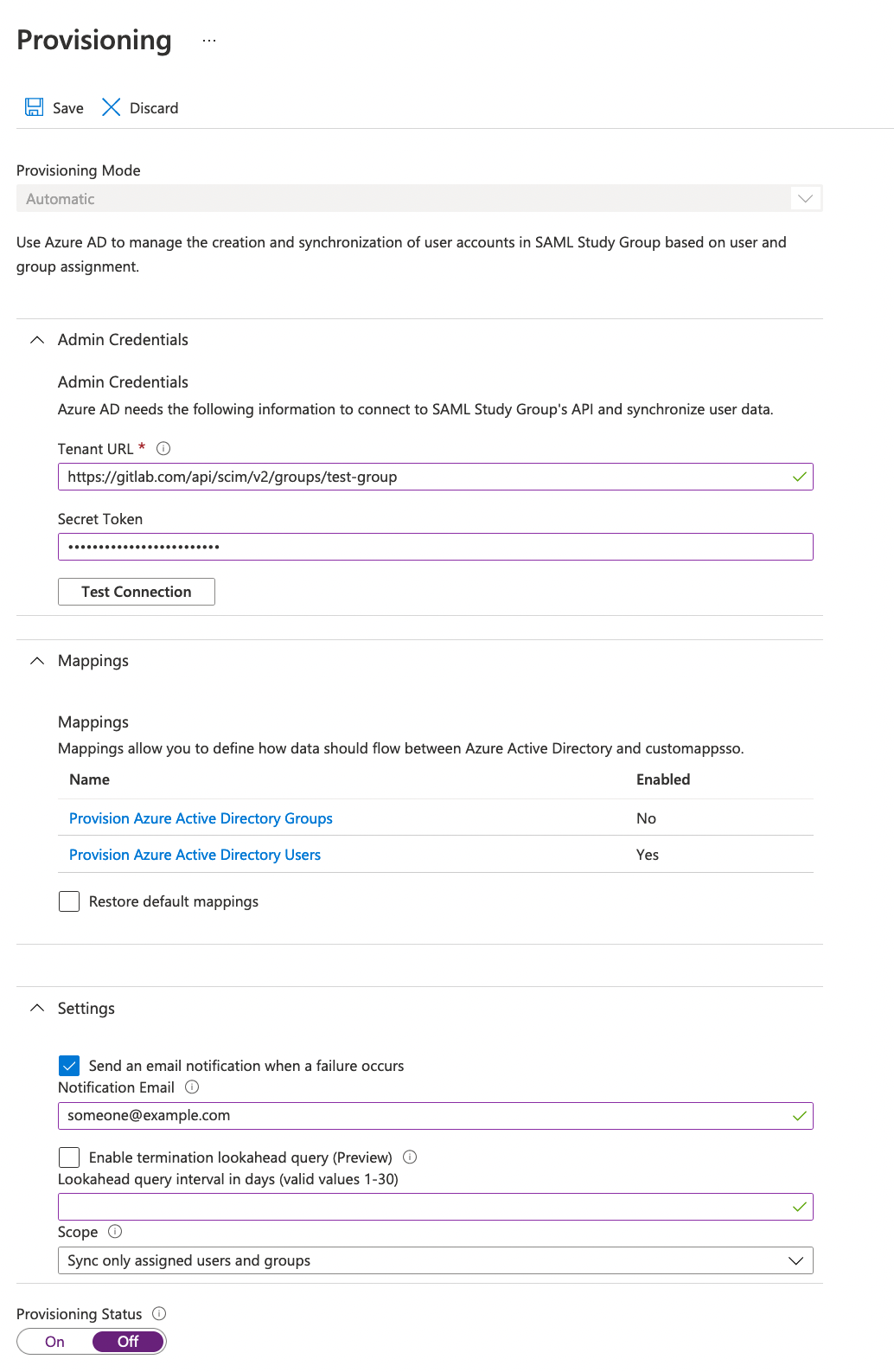Click the info icon next to Tenant URL
The width and height of the screenshot is (894, 1372).
pyautogui.click(x=163, y=448)
